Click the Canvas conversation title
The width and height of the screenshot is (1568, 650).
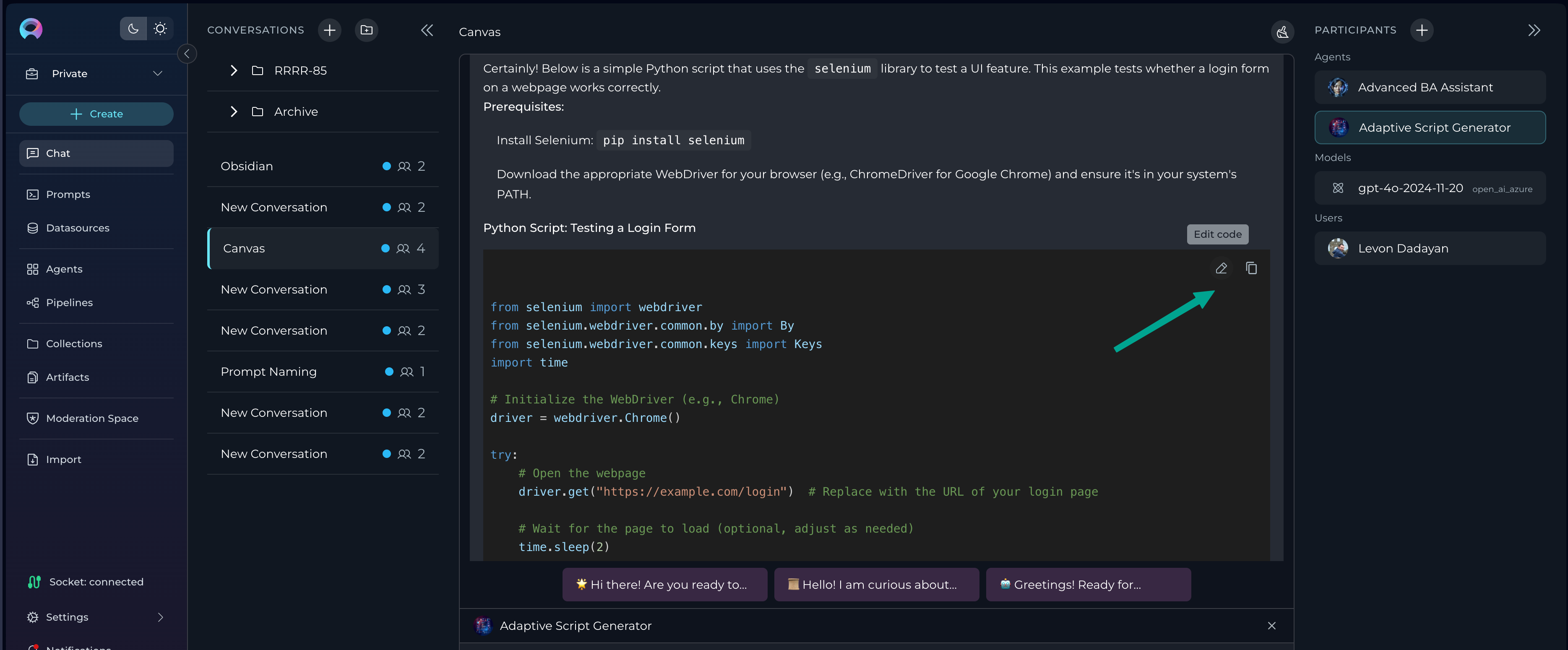[x=479, y=32]
